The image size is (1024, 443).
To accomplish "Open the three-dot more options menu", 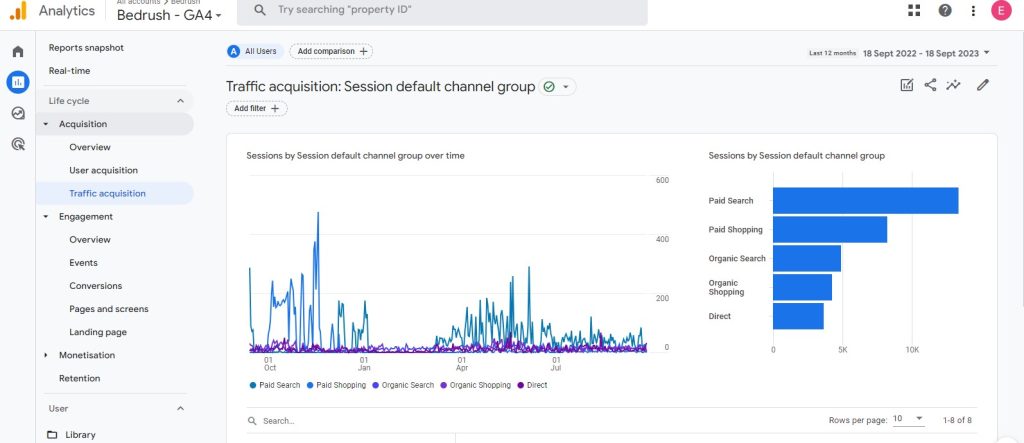I will [x=973, y=10].
